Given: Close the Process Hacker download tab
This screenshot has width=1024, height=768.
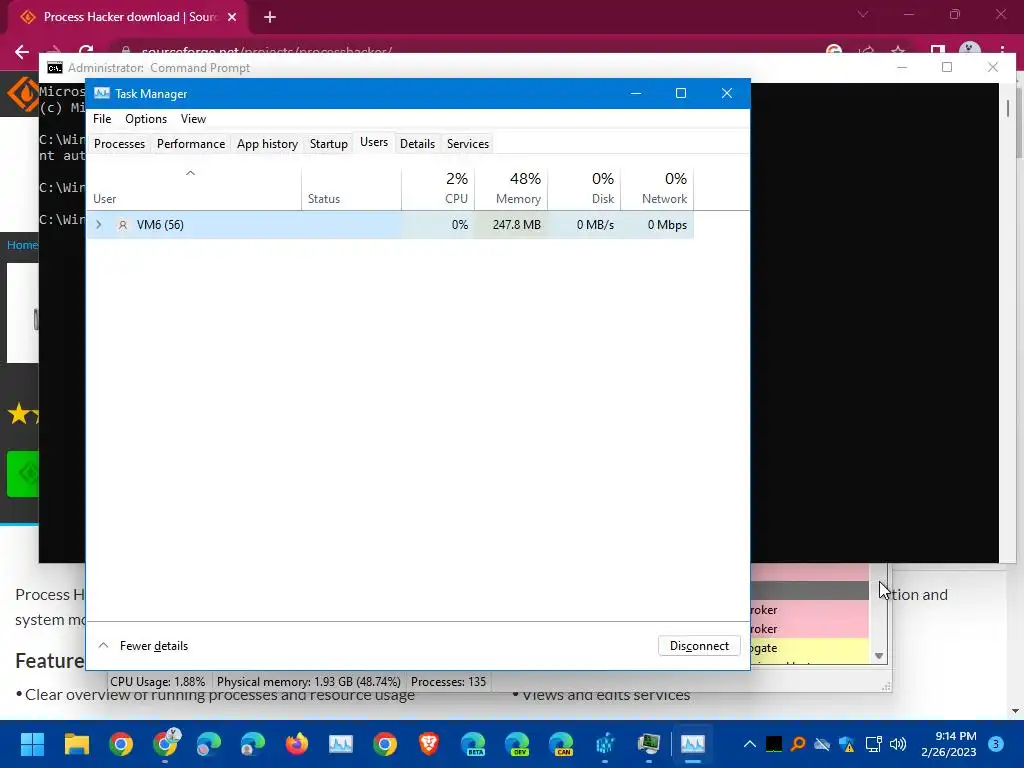Looking at the screenshot, I should tap(232, 18).
